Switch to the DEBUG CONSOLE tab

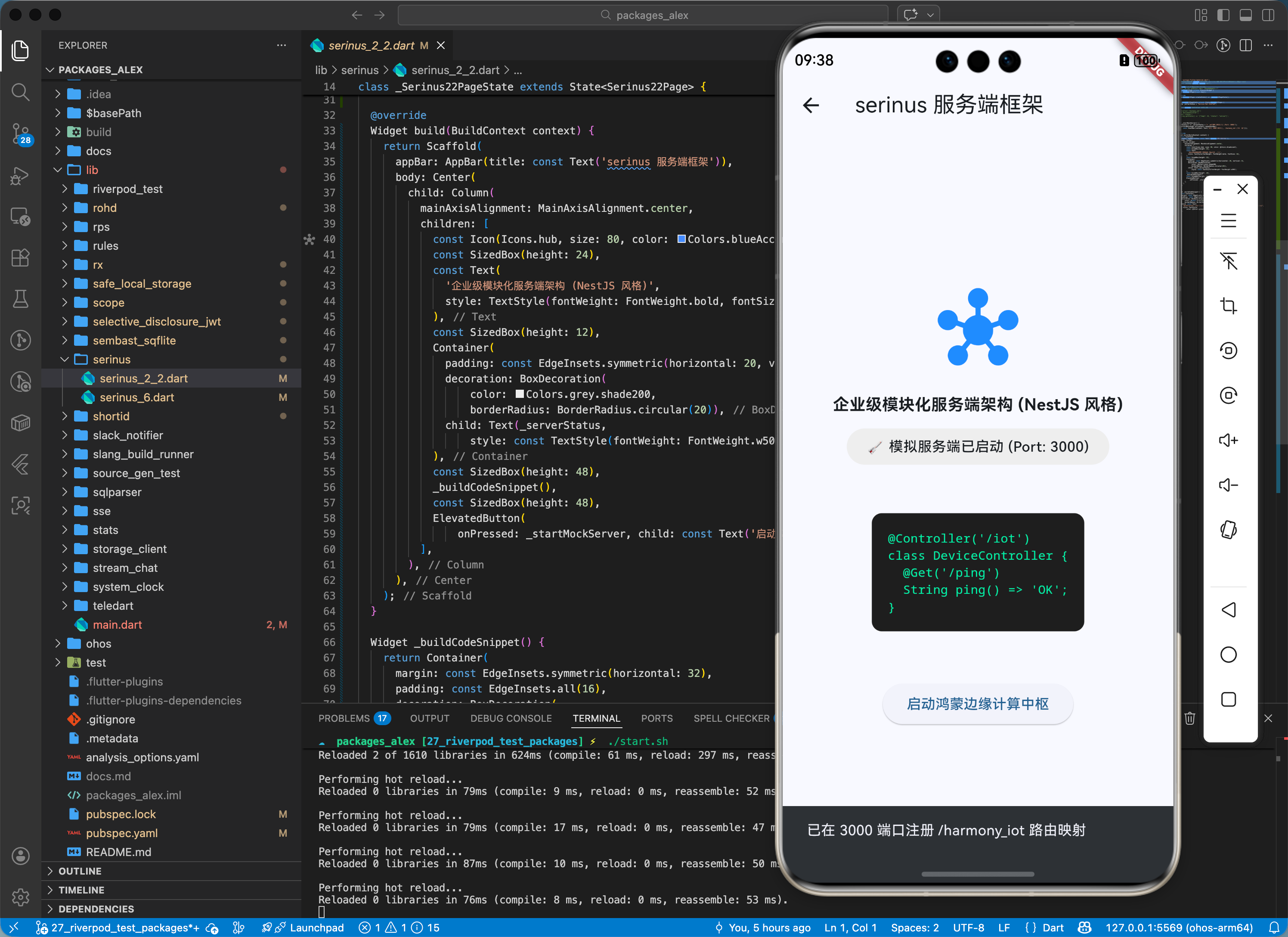[511, 718]
